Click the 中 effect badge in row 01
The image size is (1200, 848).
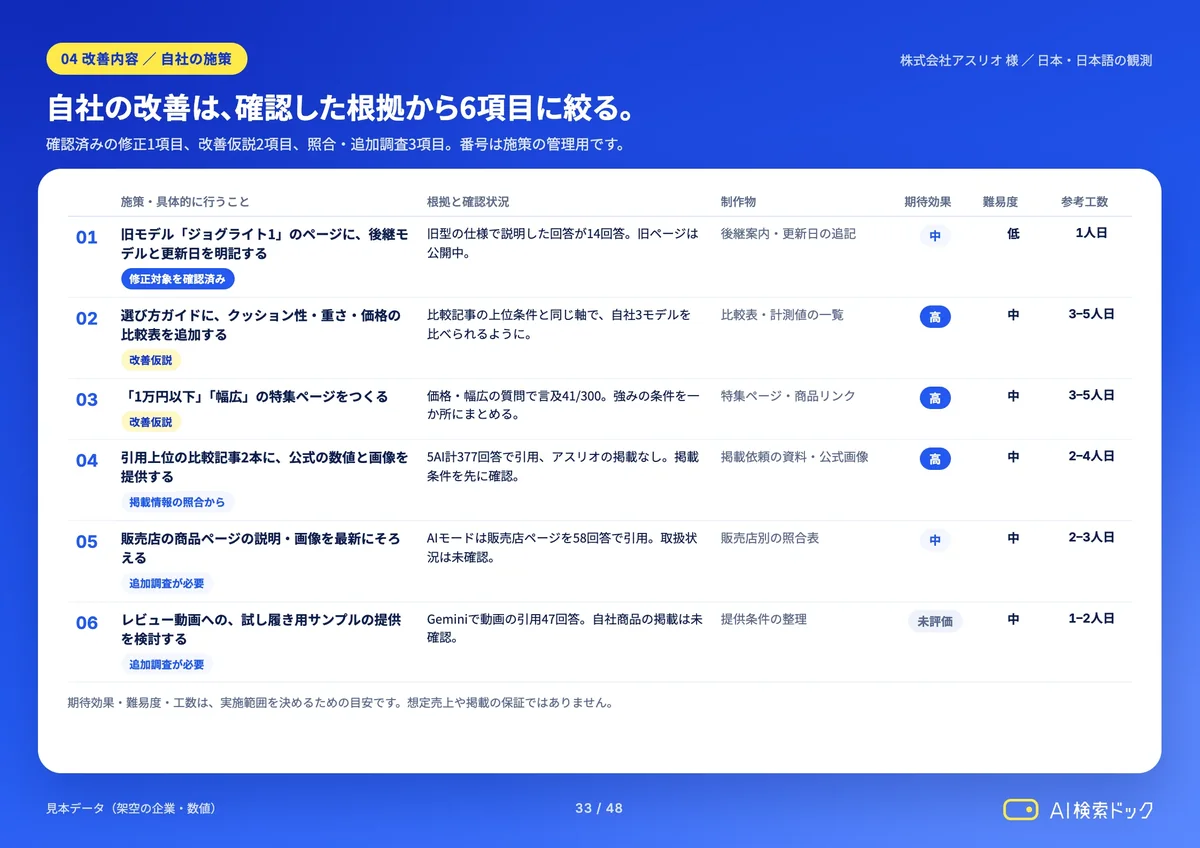click(935, 236)
